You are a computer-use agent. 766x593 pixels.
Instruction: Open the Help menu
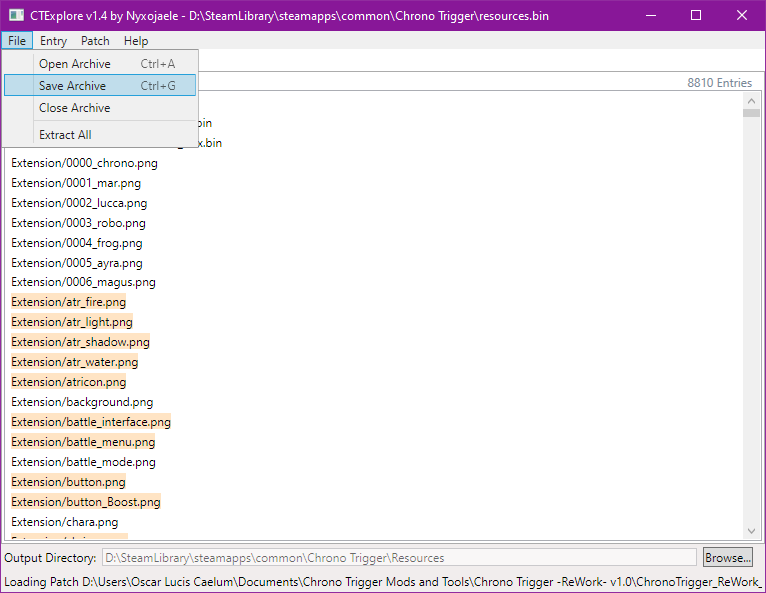[x=136, y=41]
